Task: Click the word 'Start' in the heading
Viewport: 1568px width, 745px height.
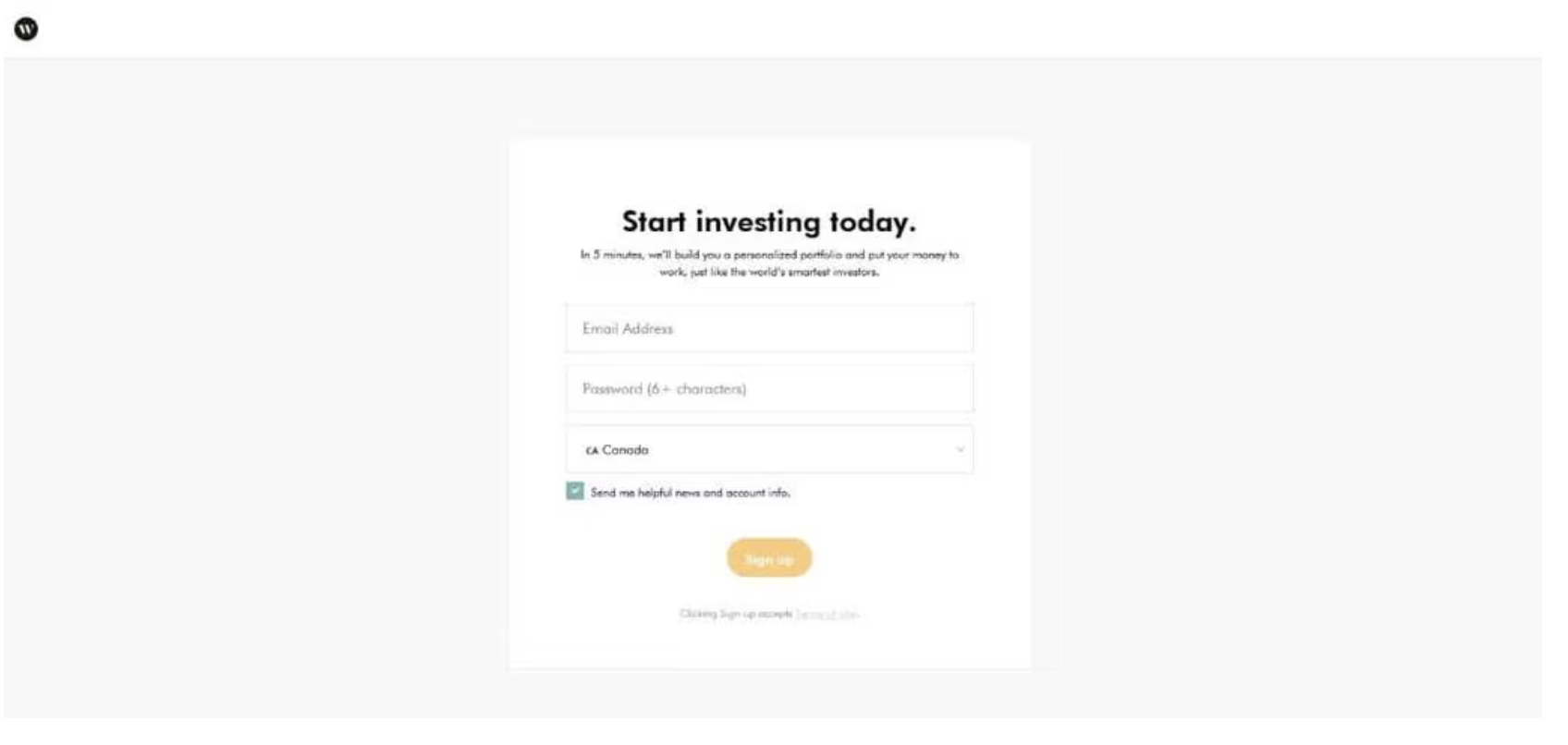Action: tap(654, 222)
